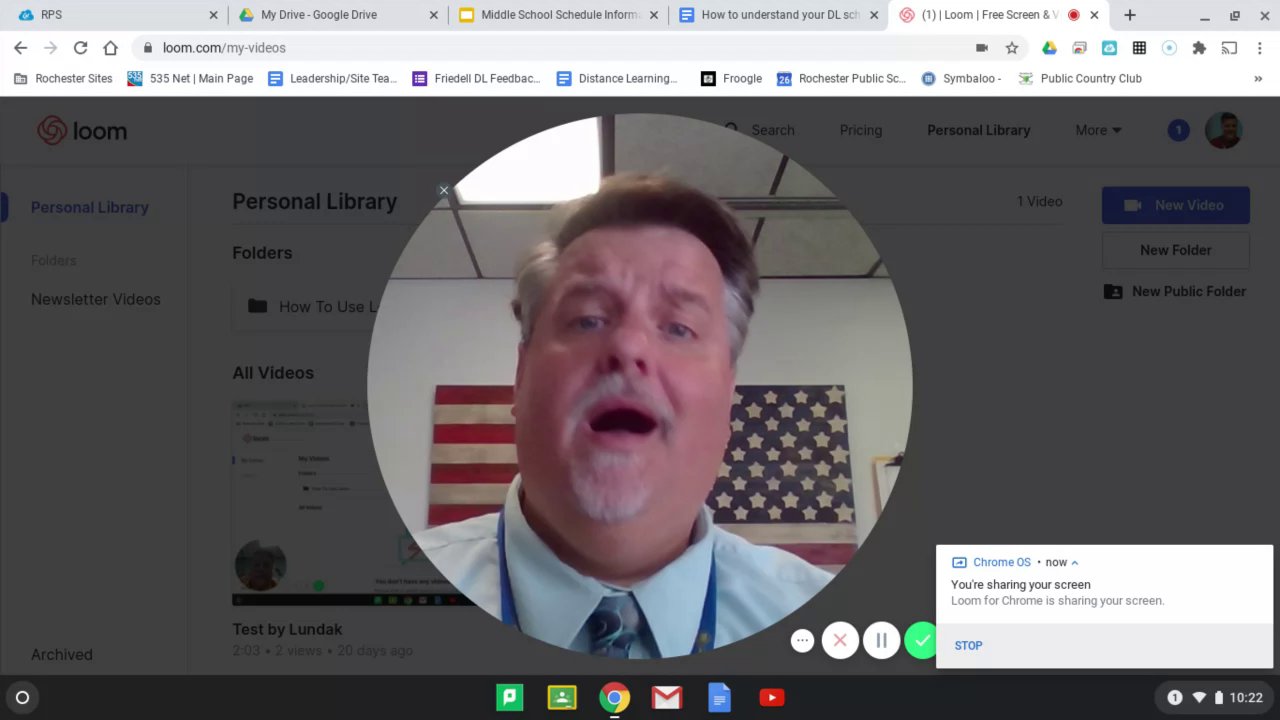Image resolution: width=1280 pixels, height=720 pixels.
Task: Open the Friedell DL Feedback bookmark
Action: (x=476, y=78)
